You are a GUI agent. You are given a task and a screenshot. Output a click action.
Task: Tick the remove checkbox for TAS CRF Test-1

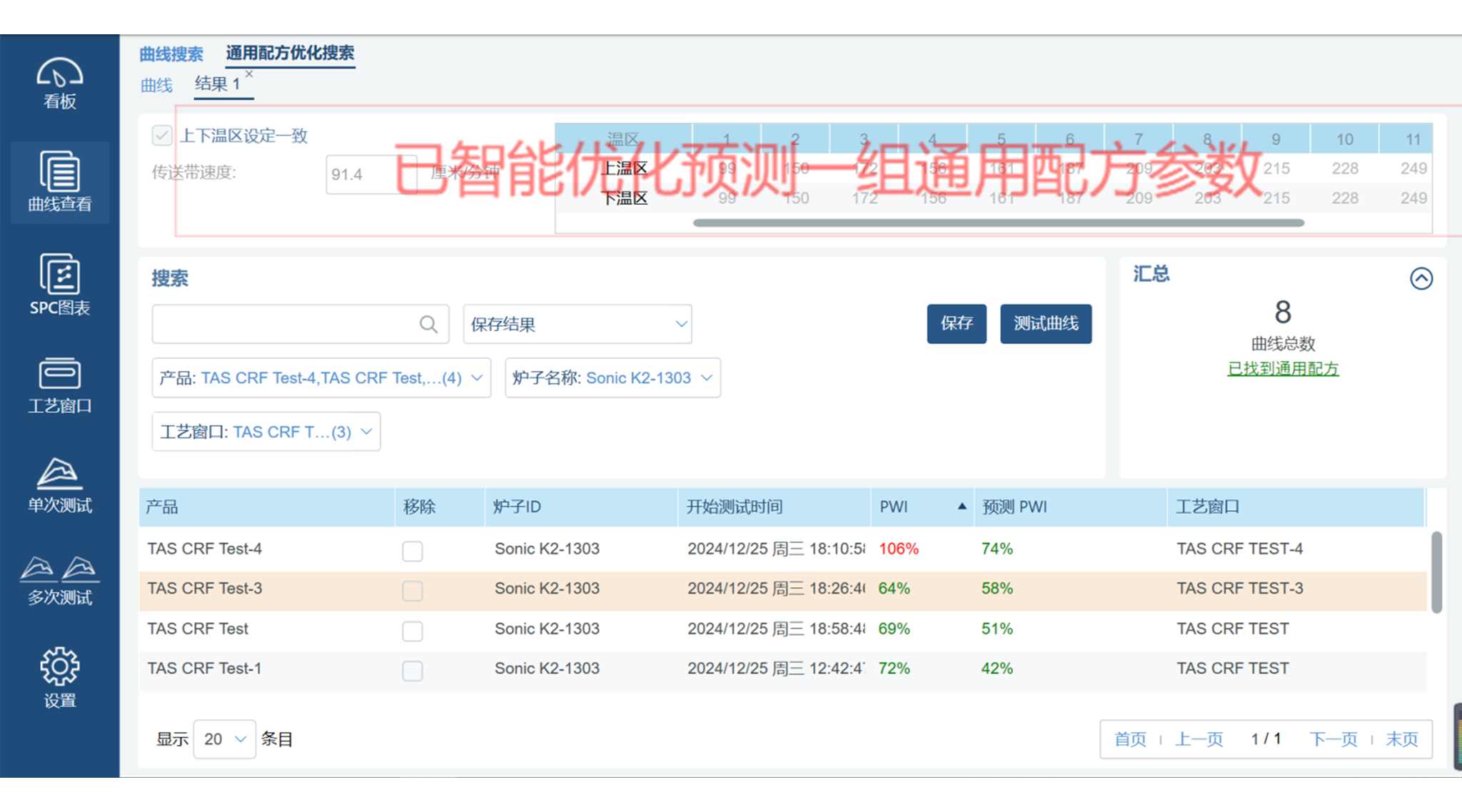(x=412, y=671)
